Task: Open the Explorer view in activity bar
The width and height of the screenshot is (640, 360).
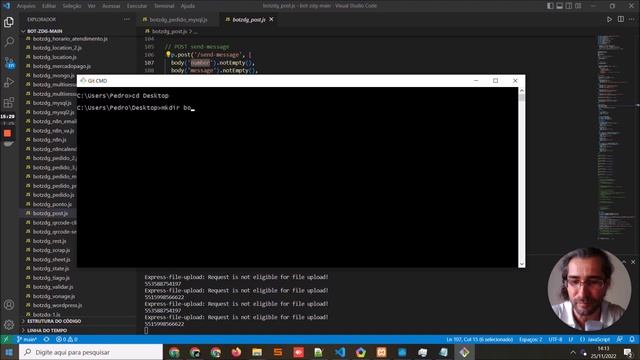Action: pos(9,22)
